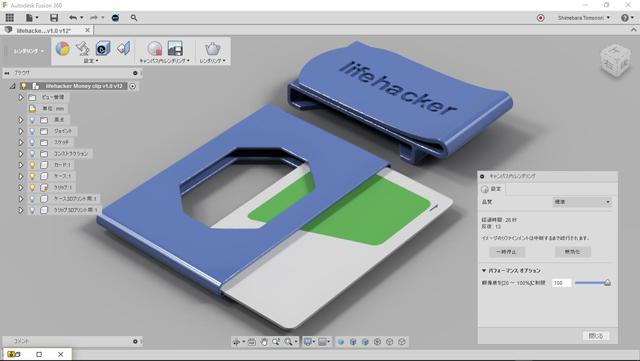Close the lifehacker document tab
The width and height of the screenshot is (640, 361).
tap(87, 30)
